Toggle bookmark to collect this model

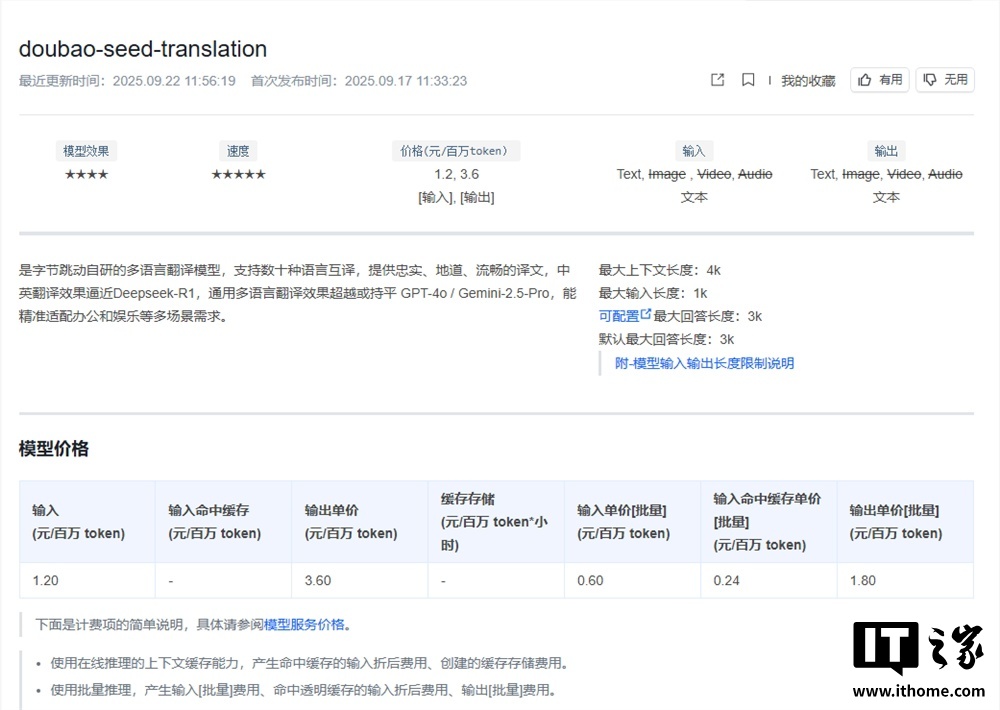(x=748, y=81)
